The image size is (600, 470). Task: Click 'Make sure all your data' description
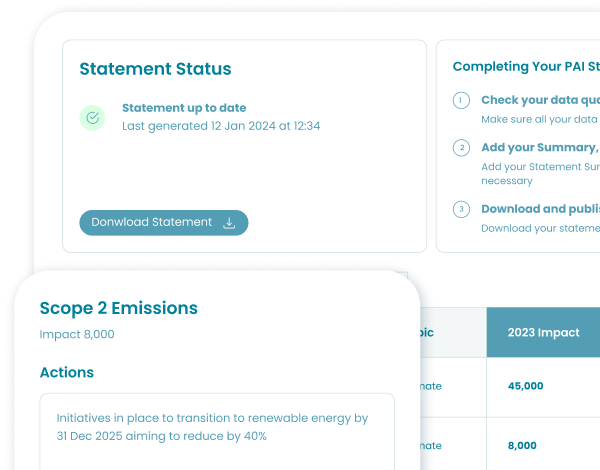540,119
